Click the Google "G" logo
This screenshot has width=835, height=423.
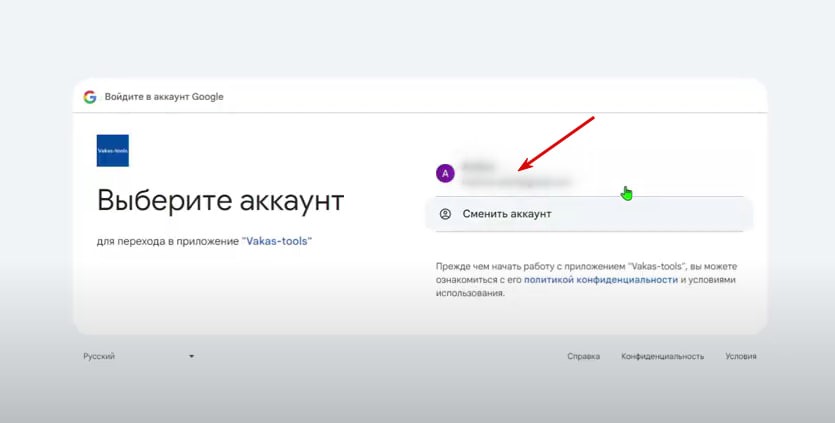pos(90,97)
